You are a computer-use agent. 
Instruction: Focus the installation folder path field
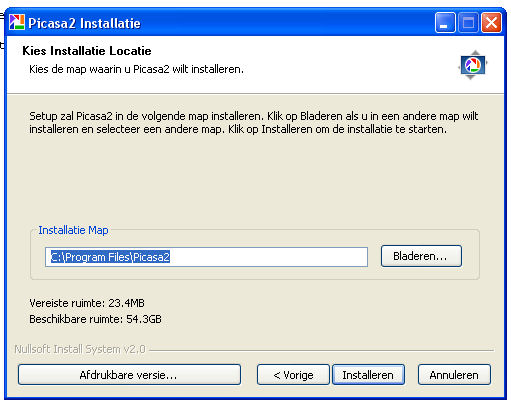point(206,257)
